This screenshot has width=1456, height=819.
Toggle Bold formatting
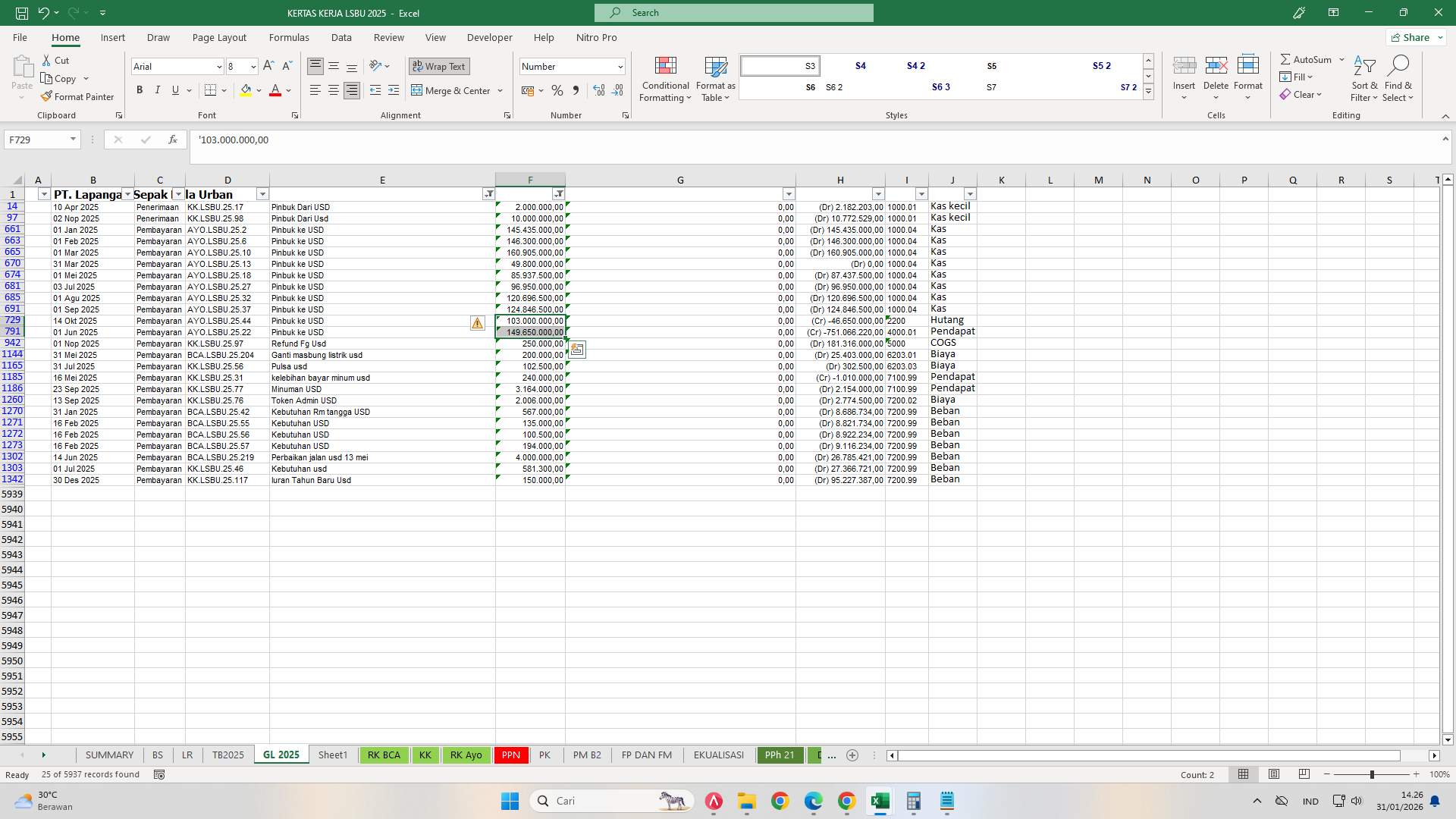[140, 89]
